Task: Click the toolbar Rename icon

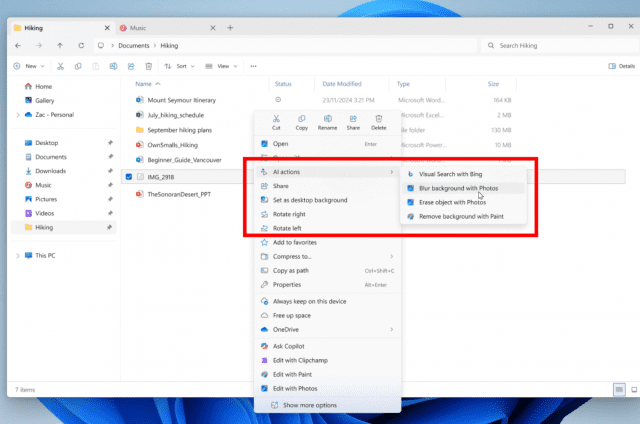Action: pos(113,66)
